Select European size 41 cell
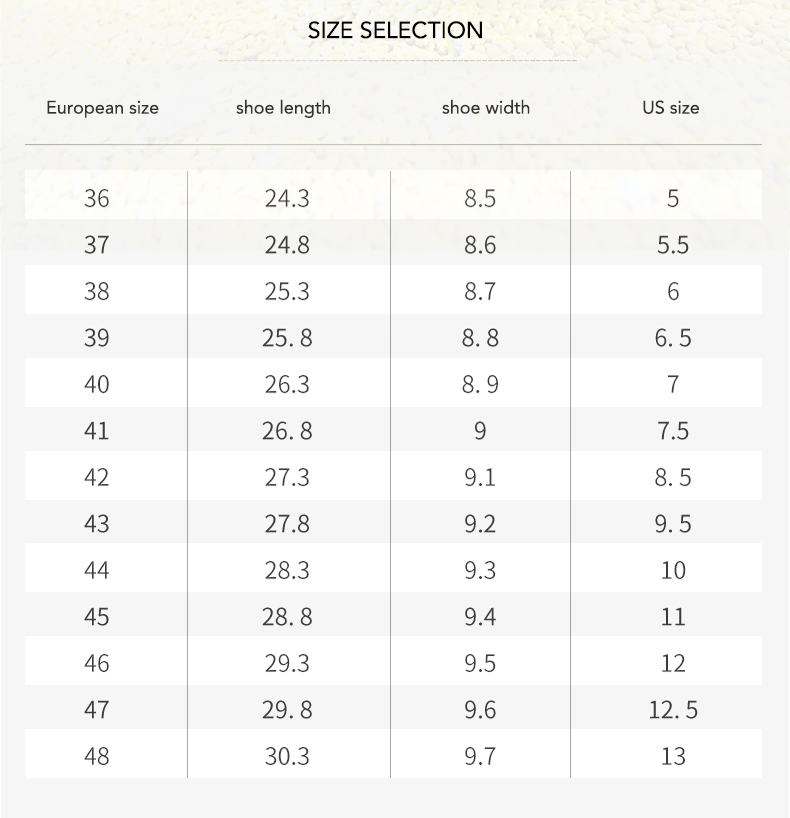This screenshot has width=790, height=818. click(97, 431)
